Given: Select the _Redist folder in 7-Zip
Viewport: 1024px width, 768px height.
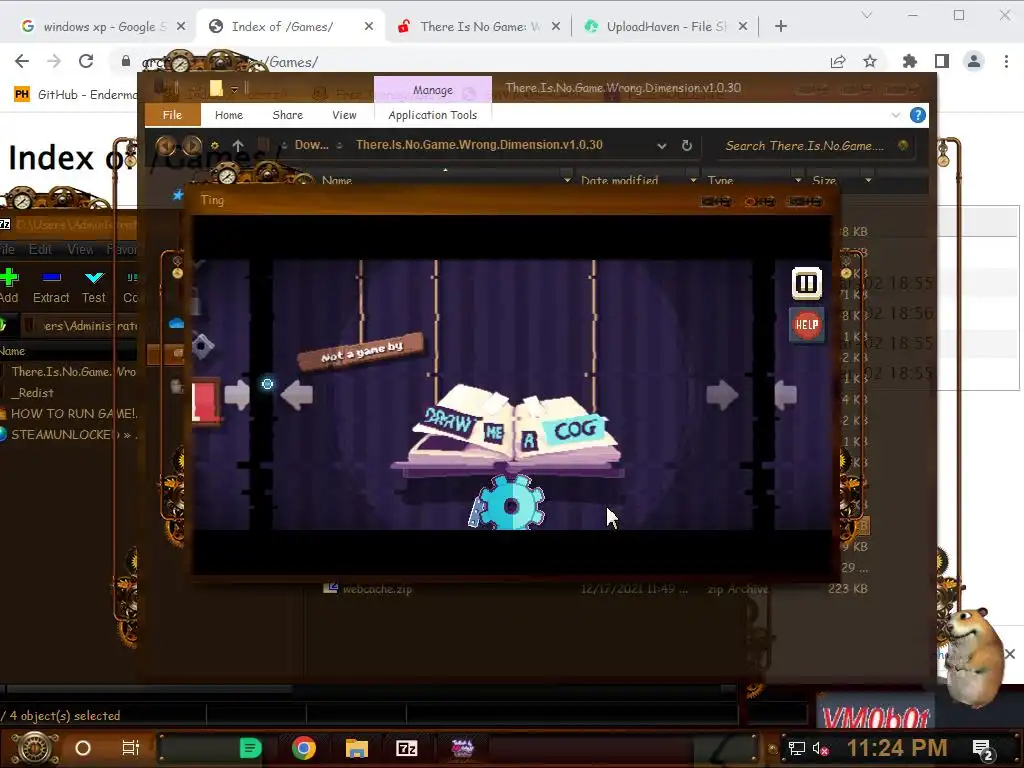Looking at the screenshot, I should [35, 392].
